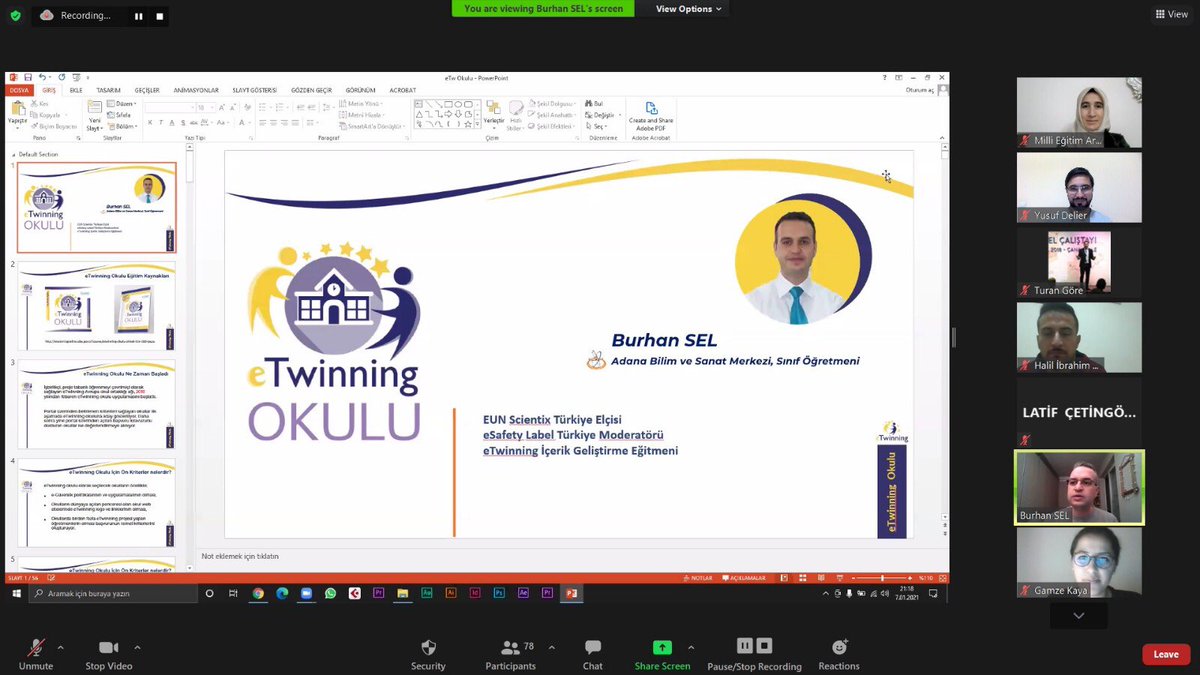
Task: Click the View layout button
Action: coord(1172,14)
